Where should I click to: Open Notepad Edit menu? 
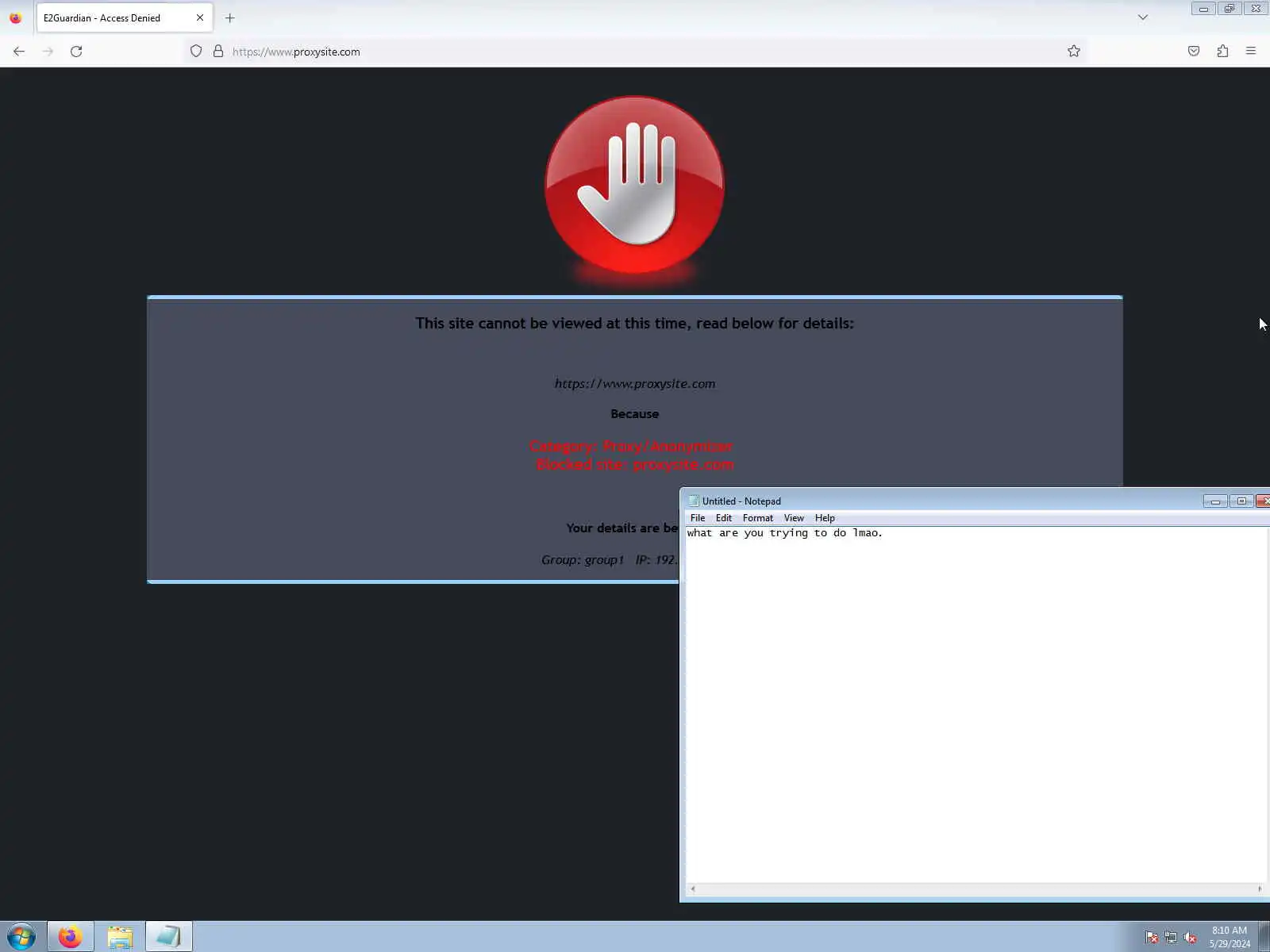pyautogui.click(x=724, y=518)
